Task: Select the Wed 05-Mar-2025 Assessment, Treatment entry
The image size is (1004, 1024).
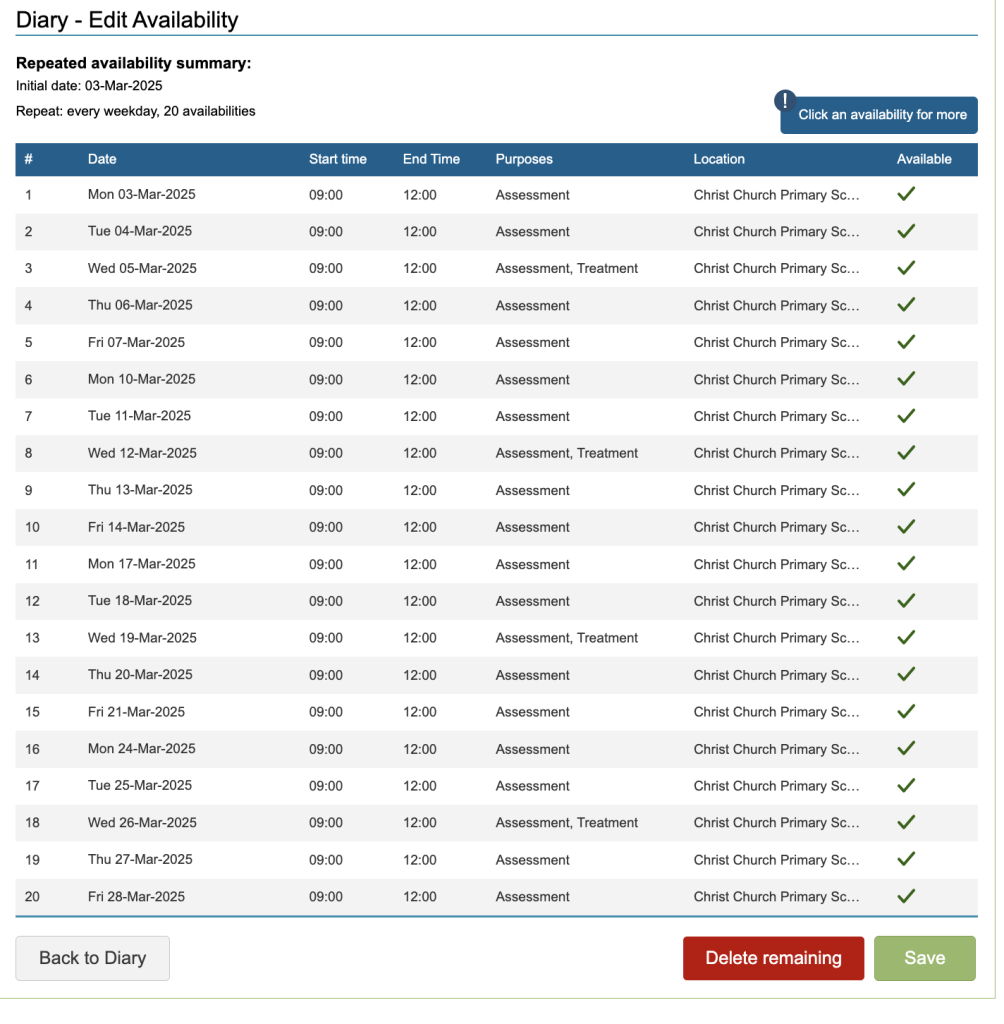Action: tap(566, 268)
